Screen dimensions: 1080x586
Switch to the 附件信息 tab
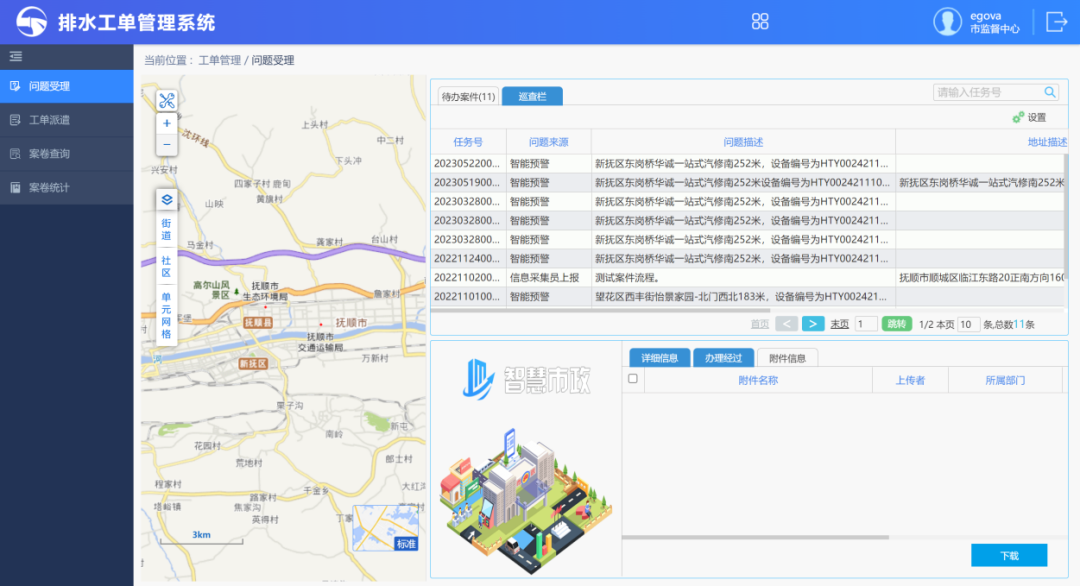click(787, 358)
